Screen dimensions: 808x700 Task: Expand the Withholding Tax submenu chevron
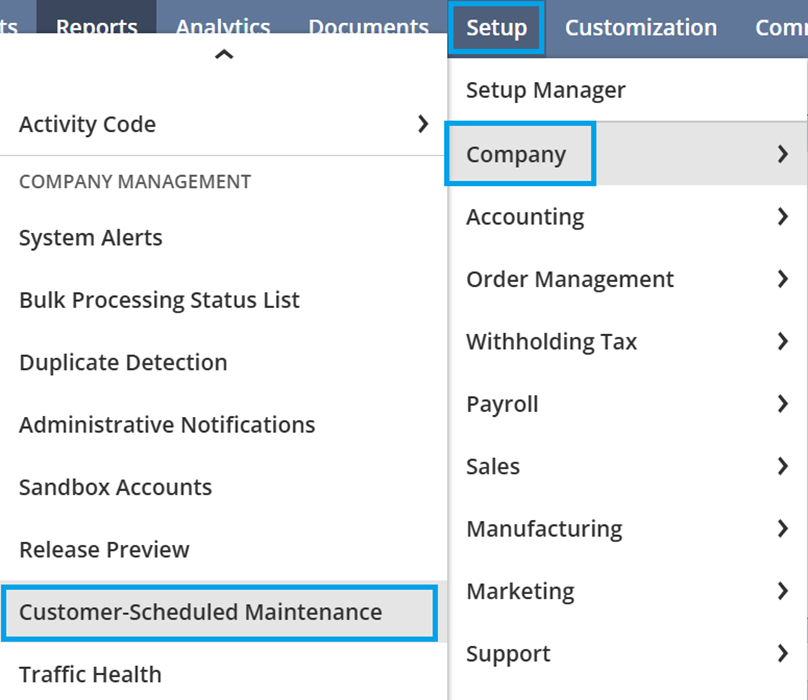[x=783, y=341]
